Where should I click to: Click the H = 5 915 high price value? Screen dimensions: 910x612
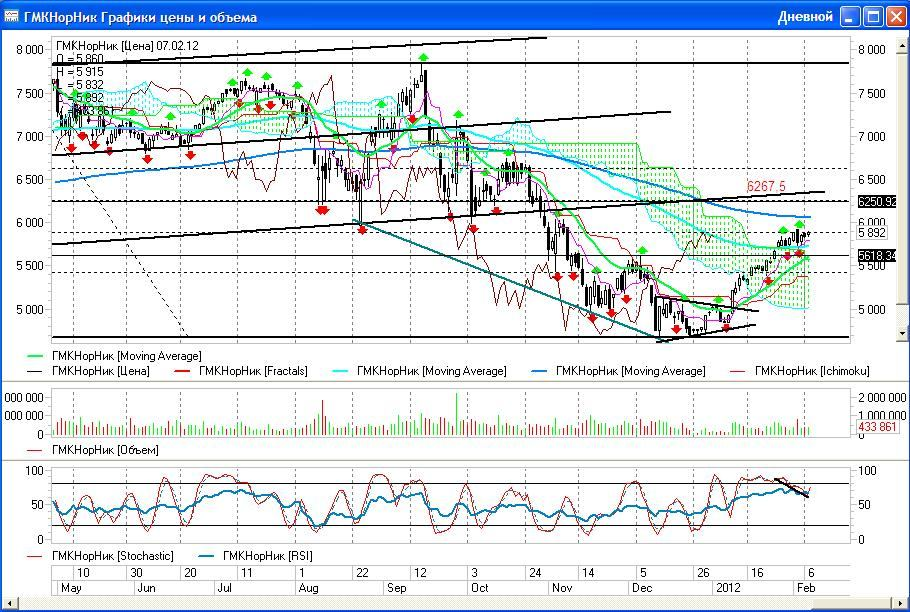(80, 71)
